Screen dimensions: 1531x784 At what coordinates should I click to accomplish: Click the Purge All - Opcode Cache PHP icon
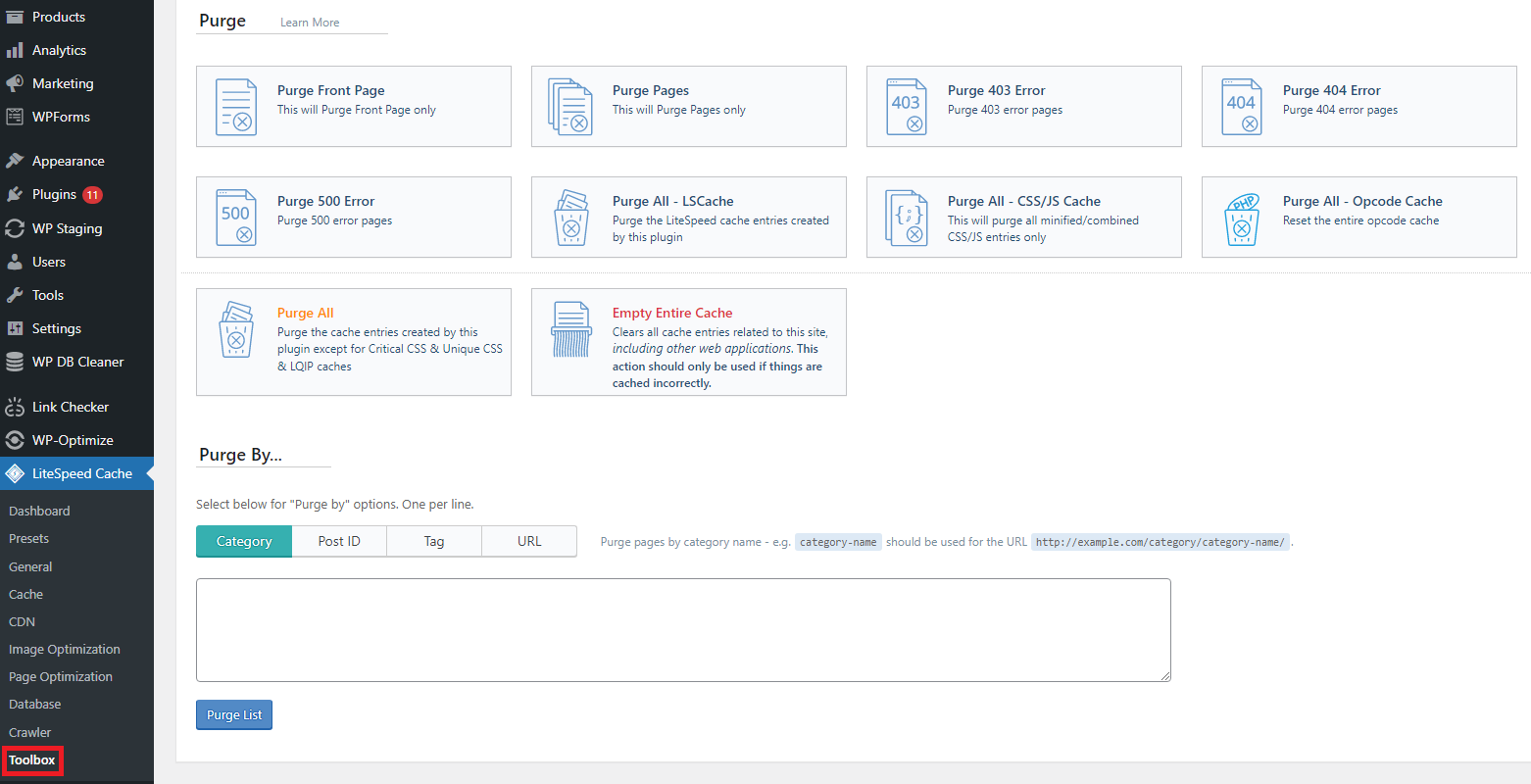(x=1241, y=217)
